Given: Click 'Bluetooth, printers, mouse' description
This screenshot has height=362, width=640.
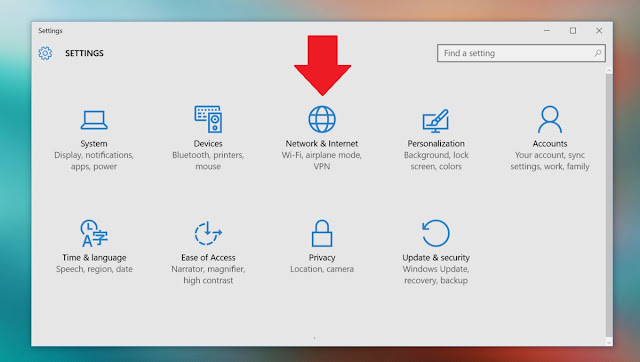Looking at the screenshot, I should [x=208, y=161].
